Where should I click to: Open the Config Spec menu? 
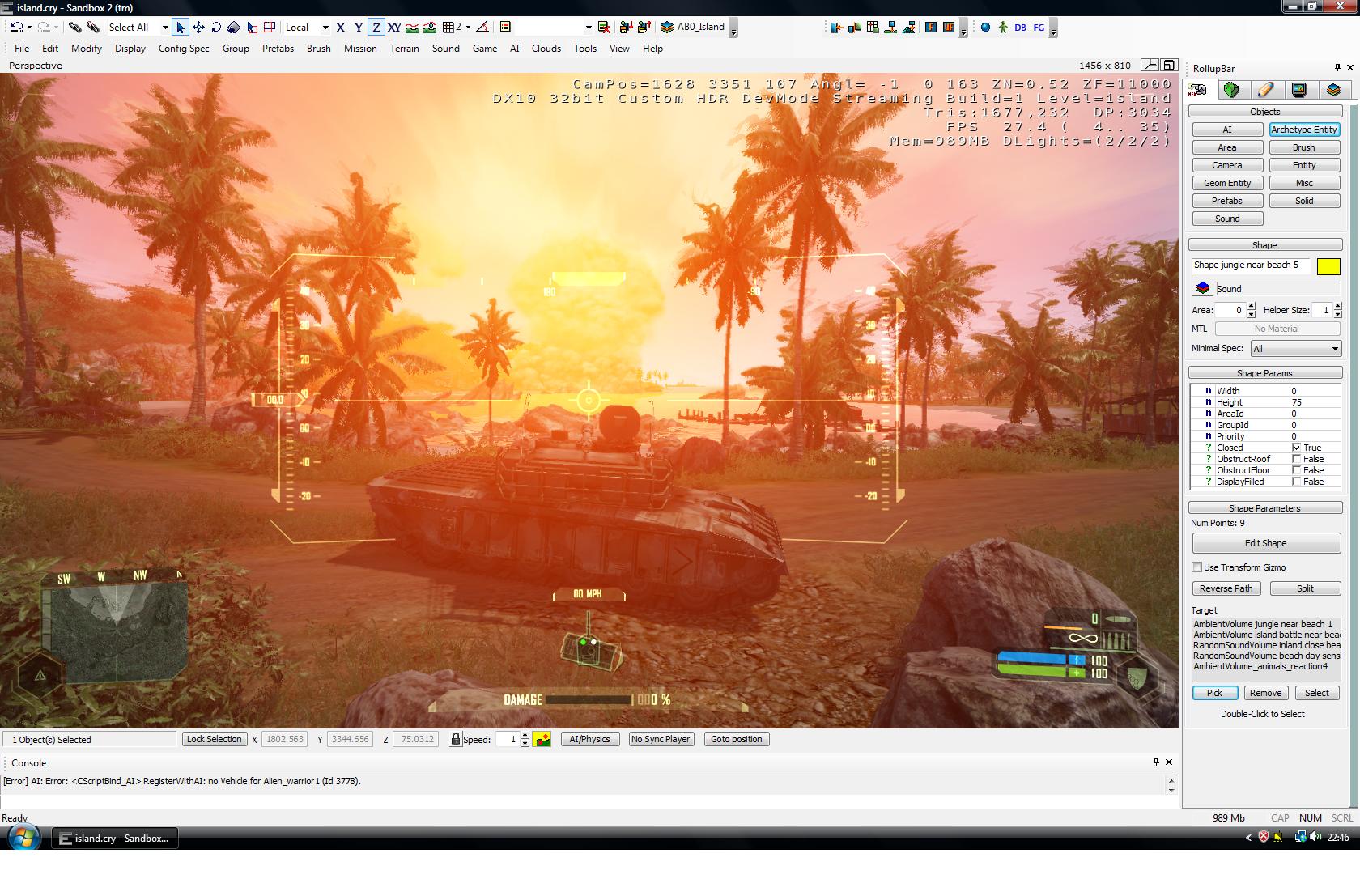point(184,49)
